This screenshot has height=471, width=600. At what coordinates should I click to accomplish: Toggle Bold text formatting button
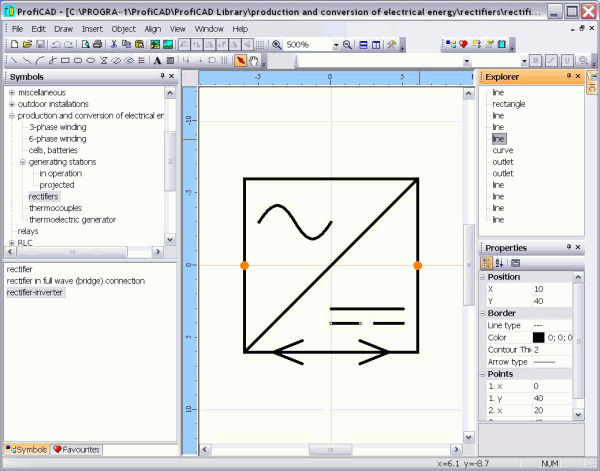click(536, 60)
